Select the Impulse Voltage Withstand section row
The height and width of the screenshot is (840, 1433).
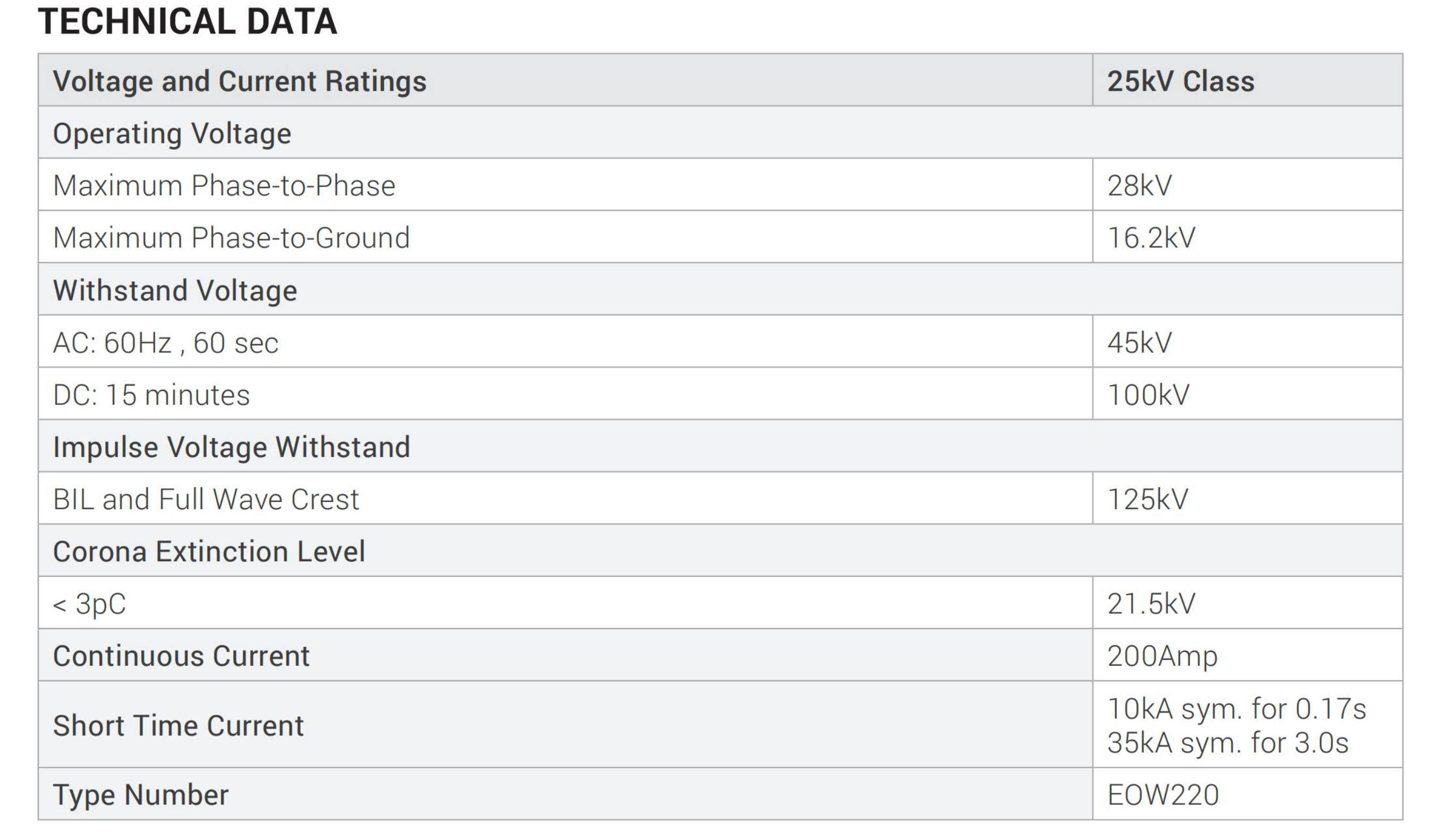click(x=232, y=446)
